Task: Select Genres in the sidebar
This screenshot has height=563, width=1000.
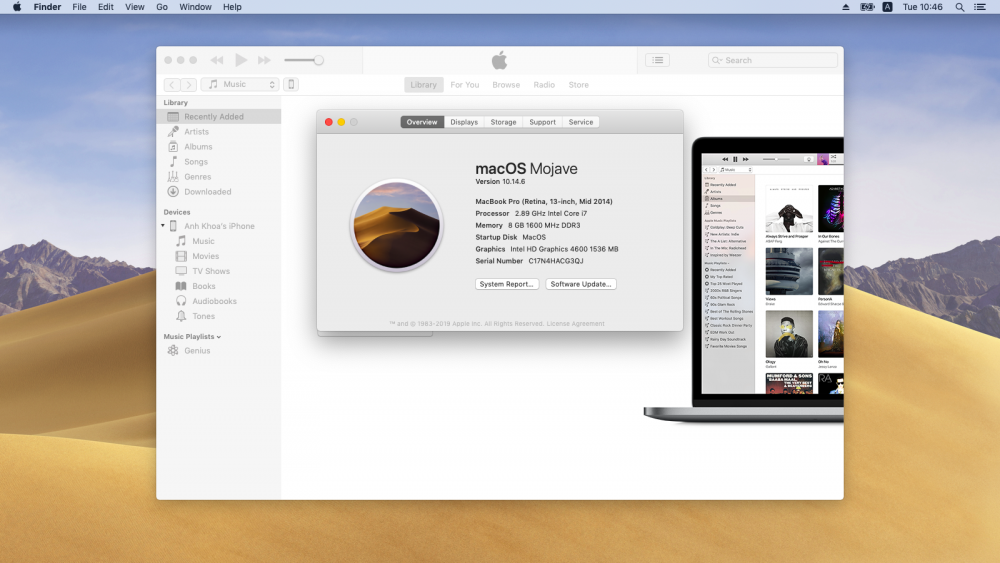Action: click(219, 177)
